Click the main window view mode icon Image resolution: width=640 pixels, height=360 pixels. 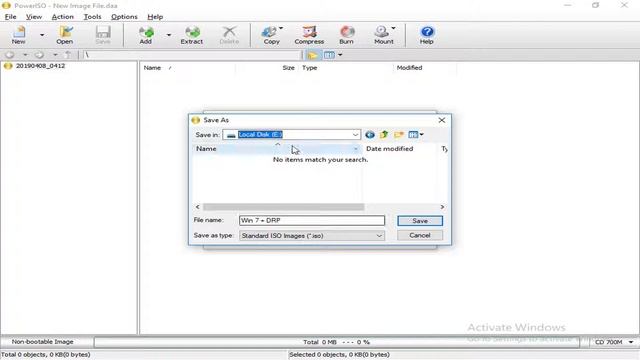329,55
